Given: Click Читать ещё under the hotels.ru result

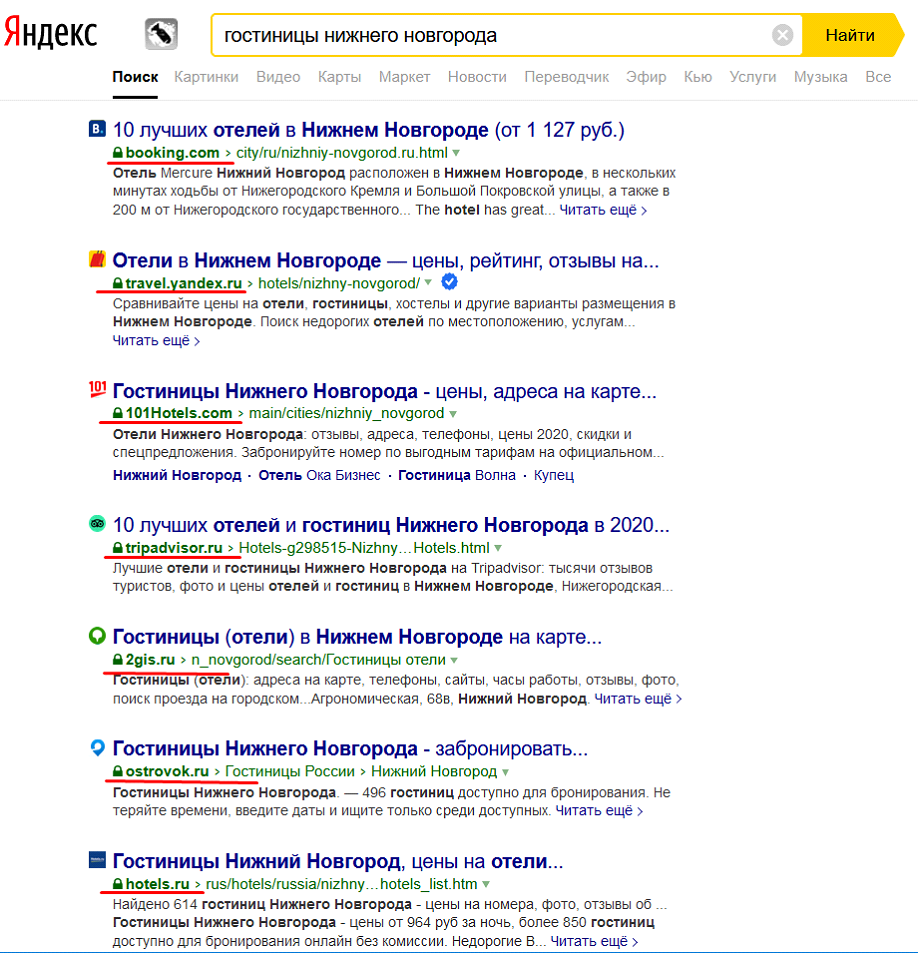Looking at the screenshot, I should [x=594, y=942].
